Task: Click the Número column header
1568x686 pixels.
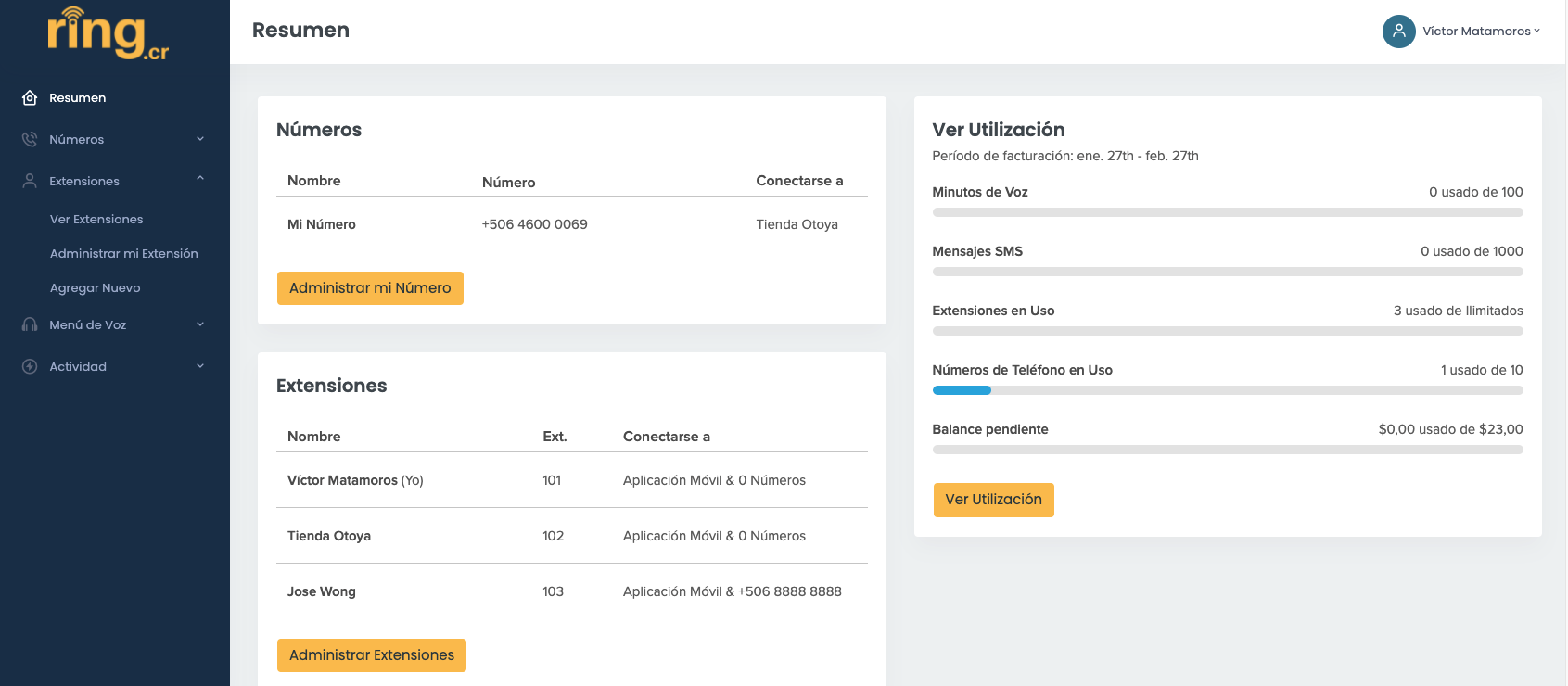Action: pyautogui.click(x=509, y=183)
